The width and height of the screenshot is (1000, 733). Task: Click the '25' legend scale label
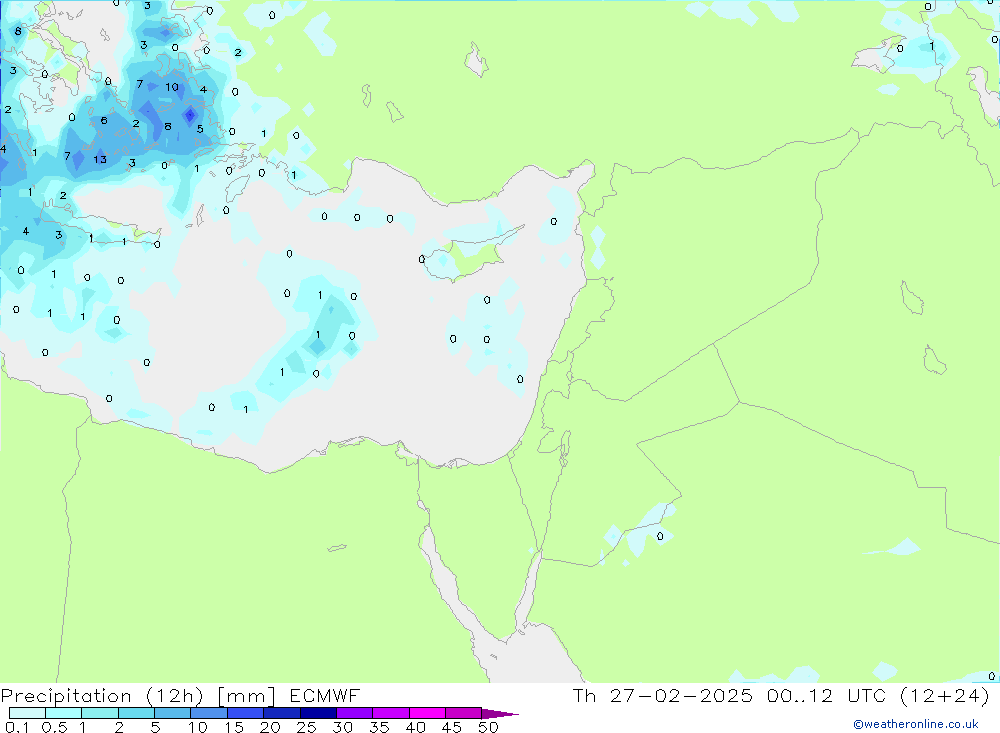click(306, 727)
